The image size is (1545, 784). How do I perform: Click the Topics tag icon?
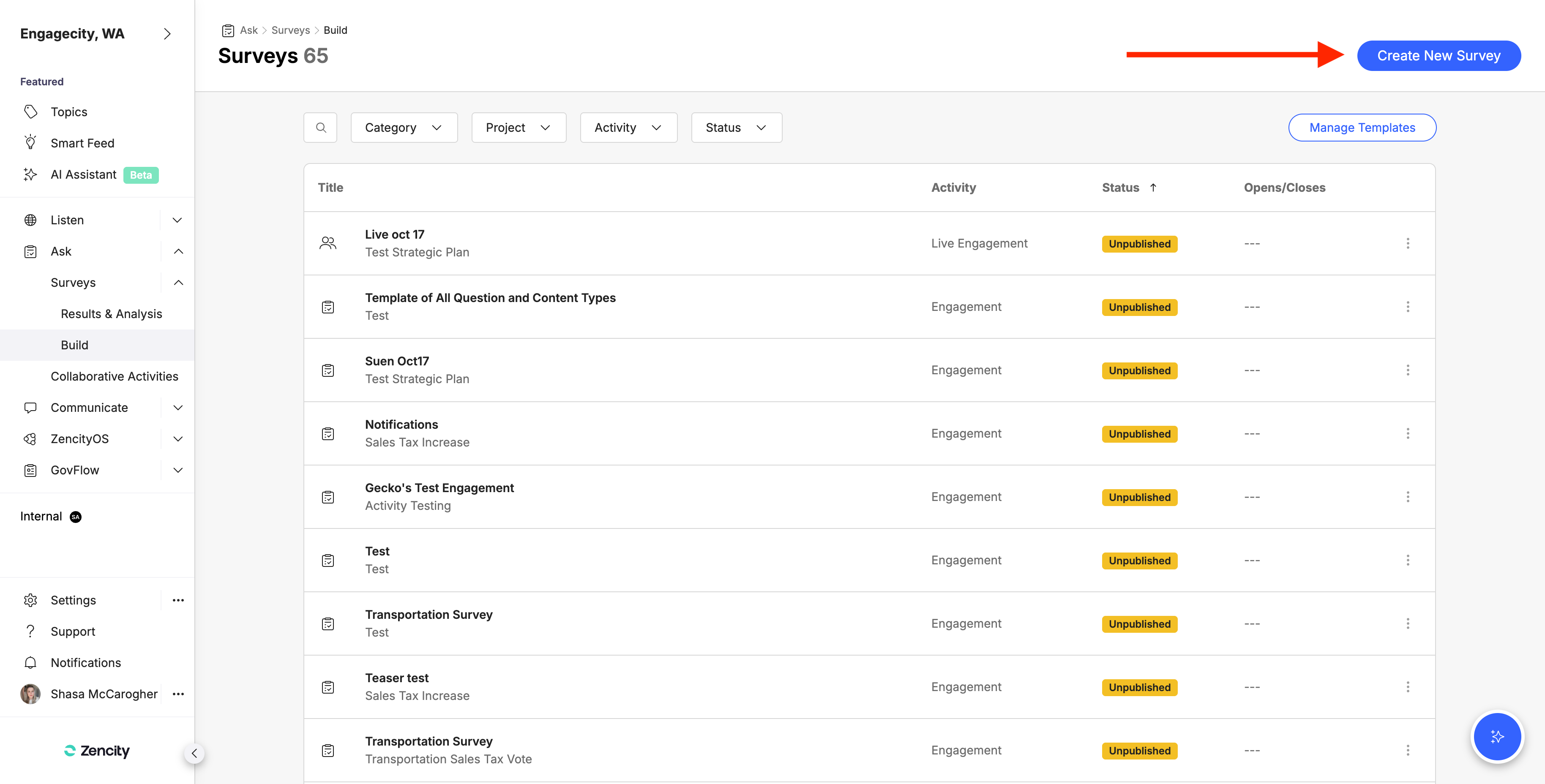click(30, 112)
